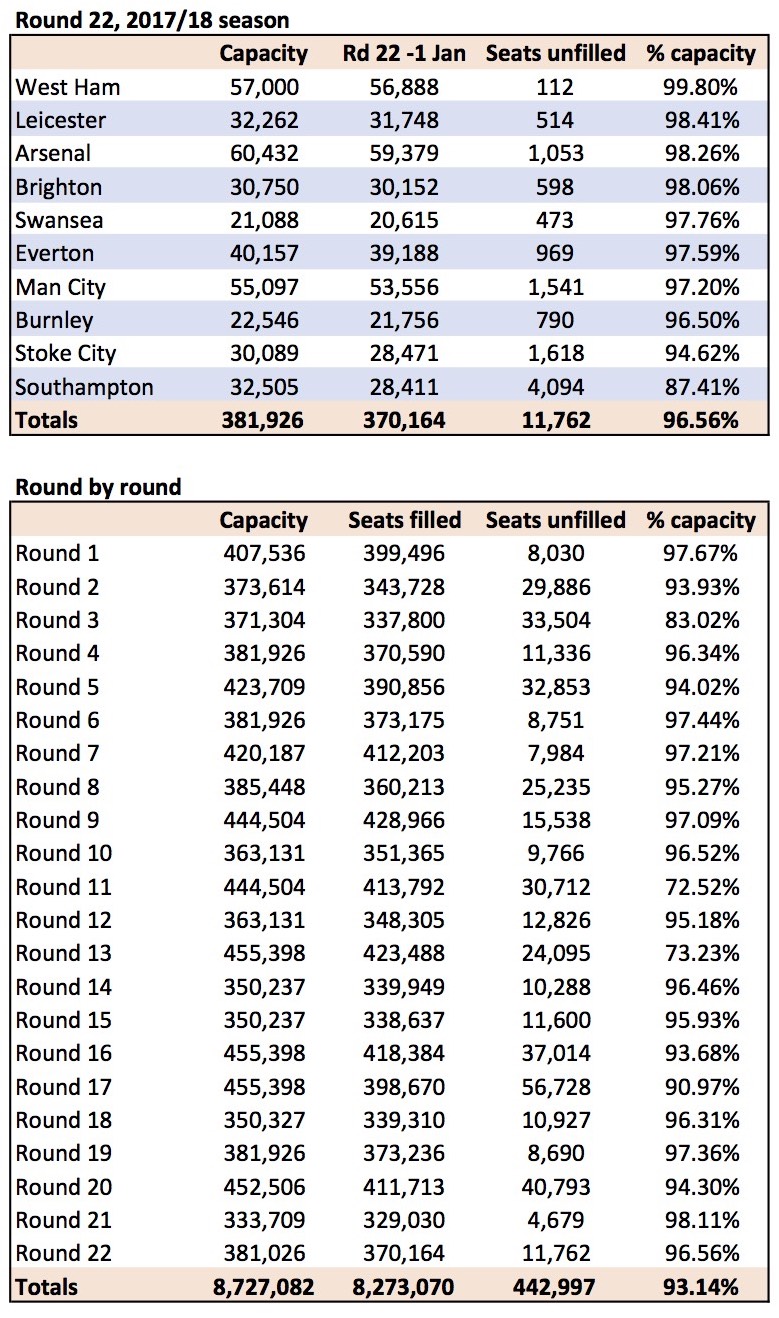Select Man City's % capacity 97.20%
This screenshot has height=1318, width=779.
coord(701,287)
